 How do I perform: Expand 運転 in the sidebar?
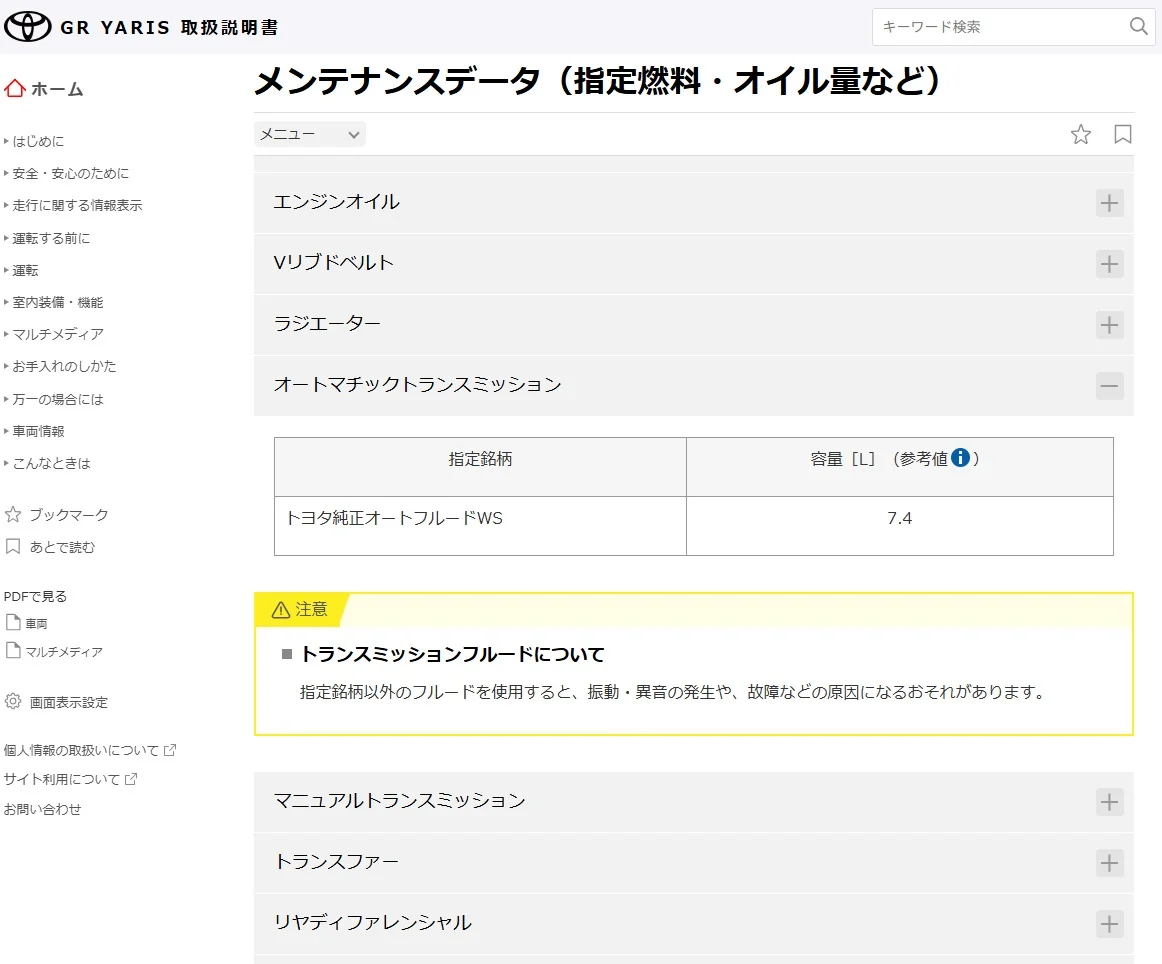coord(21,270)
